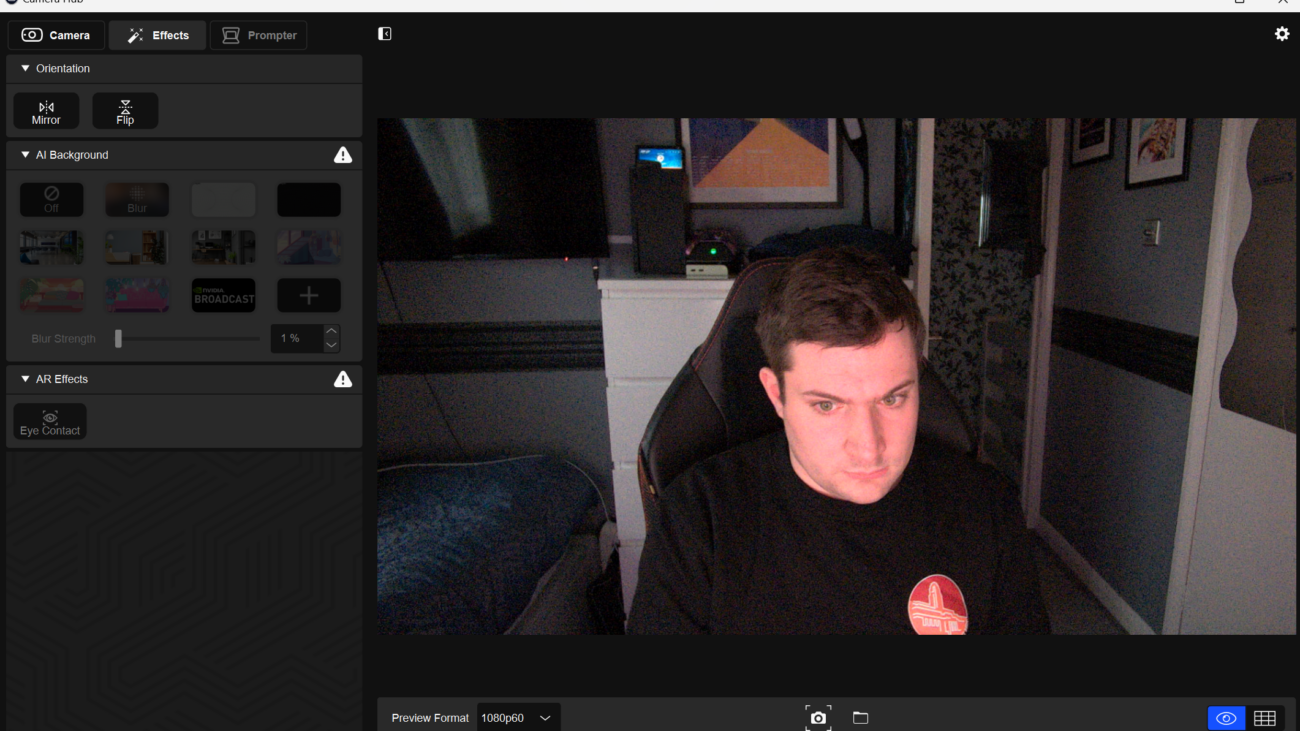Increase Blur Strength with up arrow

click(332, 332)
